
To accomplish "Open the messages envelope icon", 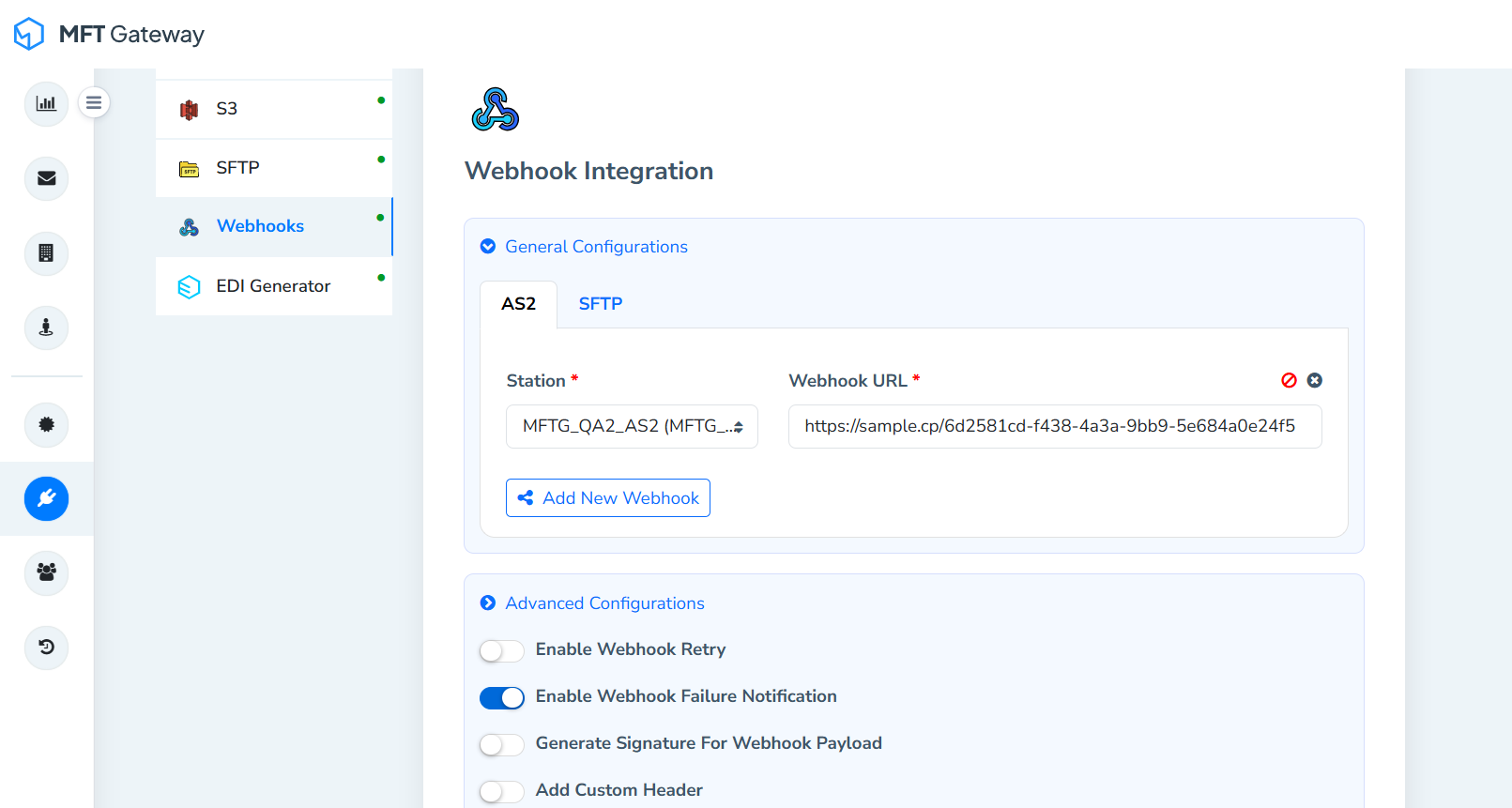I will click(46, 178).
